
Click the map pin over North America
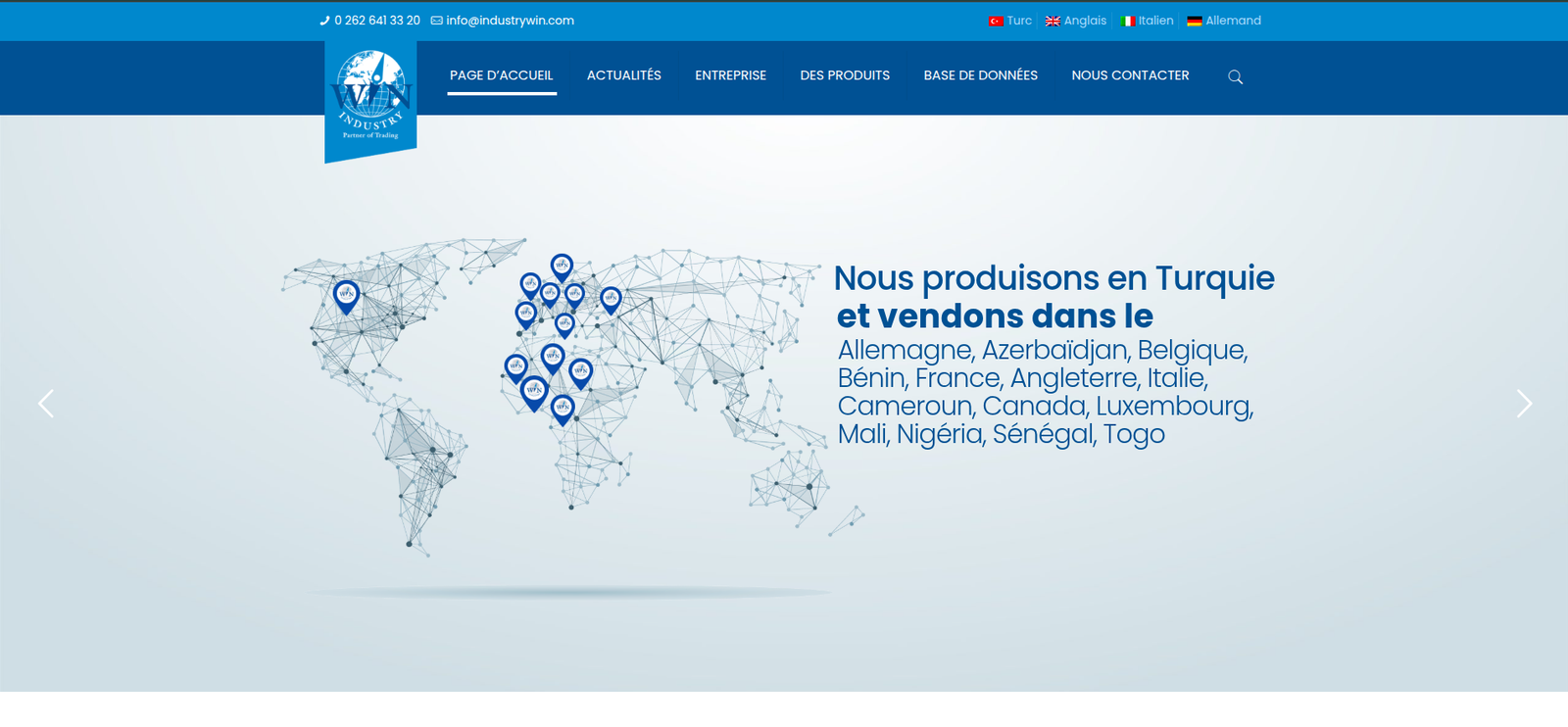click(346, 296)
